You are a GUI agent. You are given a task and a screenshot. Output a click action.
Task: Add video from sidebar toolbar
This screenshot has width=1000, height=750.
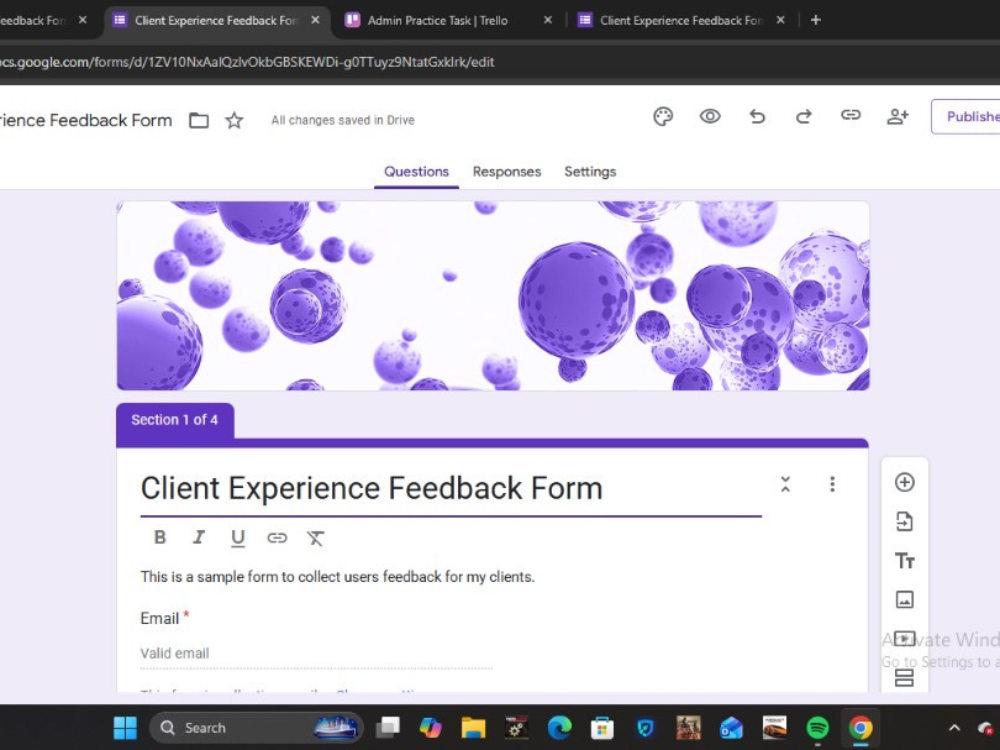pos(904,638)
